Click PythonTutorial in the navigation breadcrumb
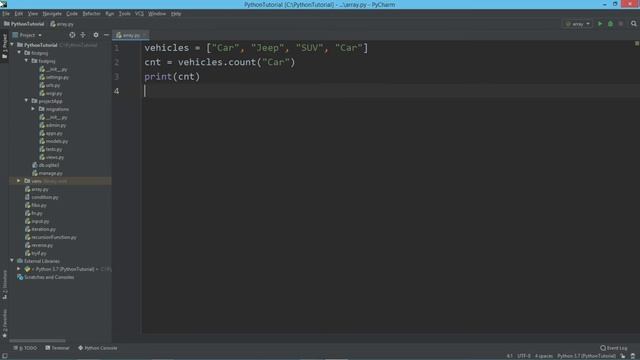Image resolution: width=640 pixels, height=360 pixels. click(24, 24)
